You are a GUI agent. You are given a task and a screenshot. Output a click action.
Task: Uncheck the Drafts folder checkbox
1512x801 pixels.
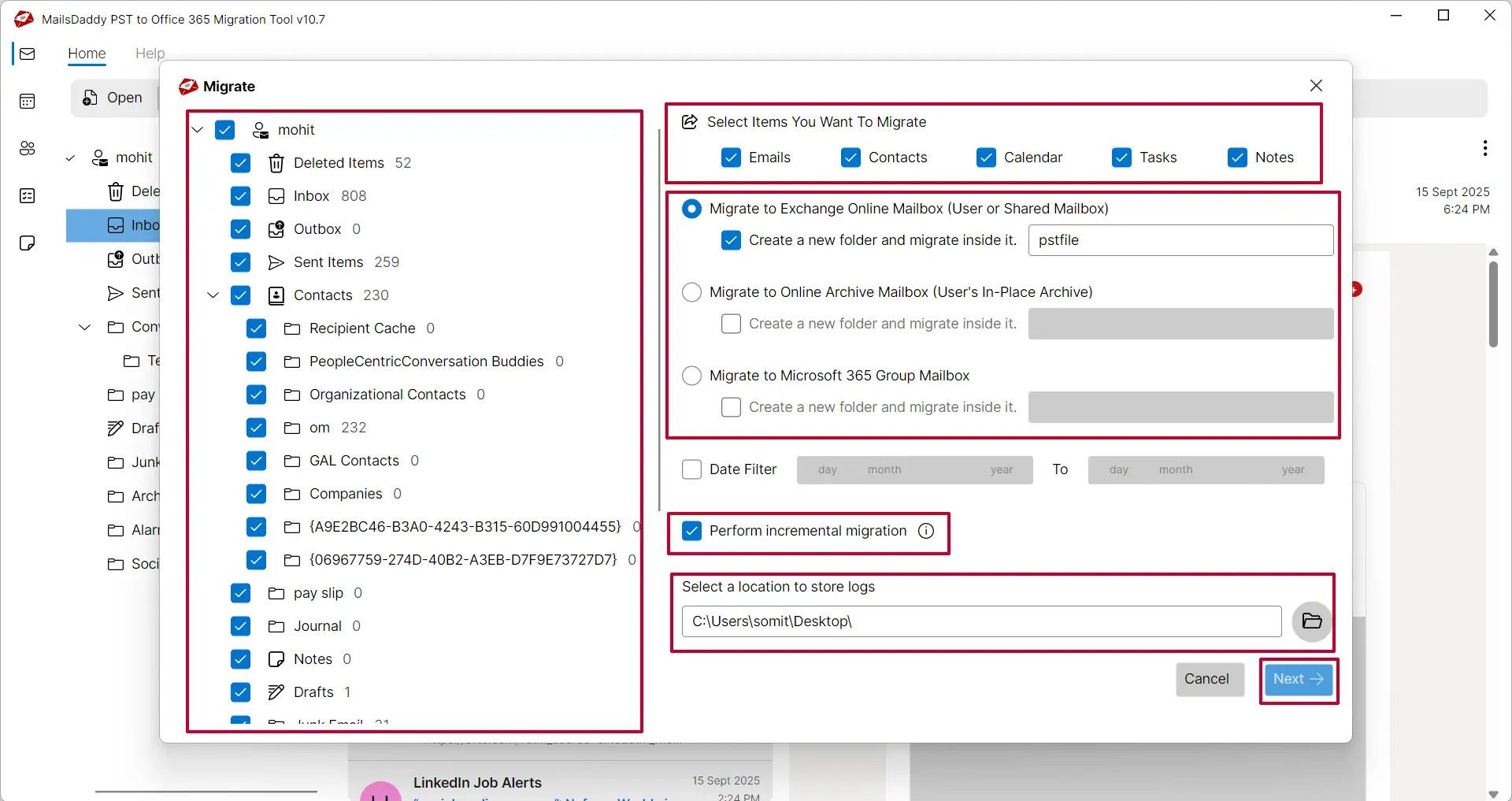241,692
